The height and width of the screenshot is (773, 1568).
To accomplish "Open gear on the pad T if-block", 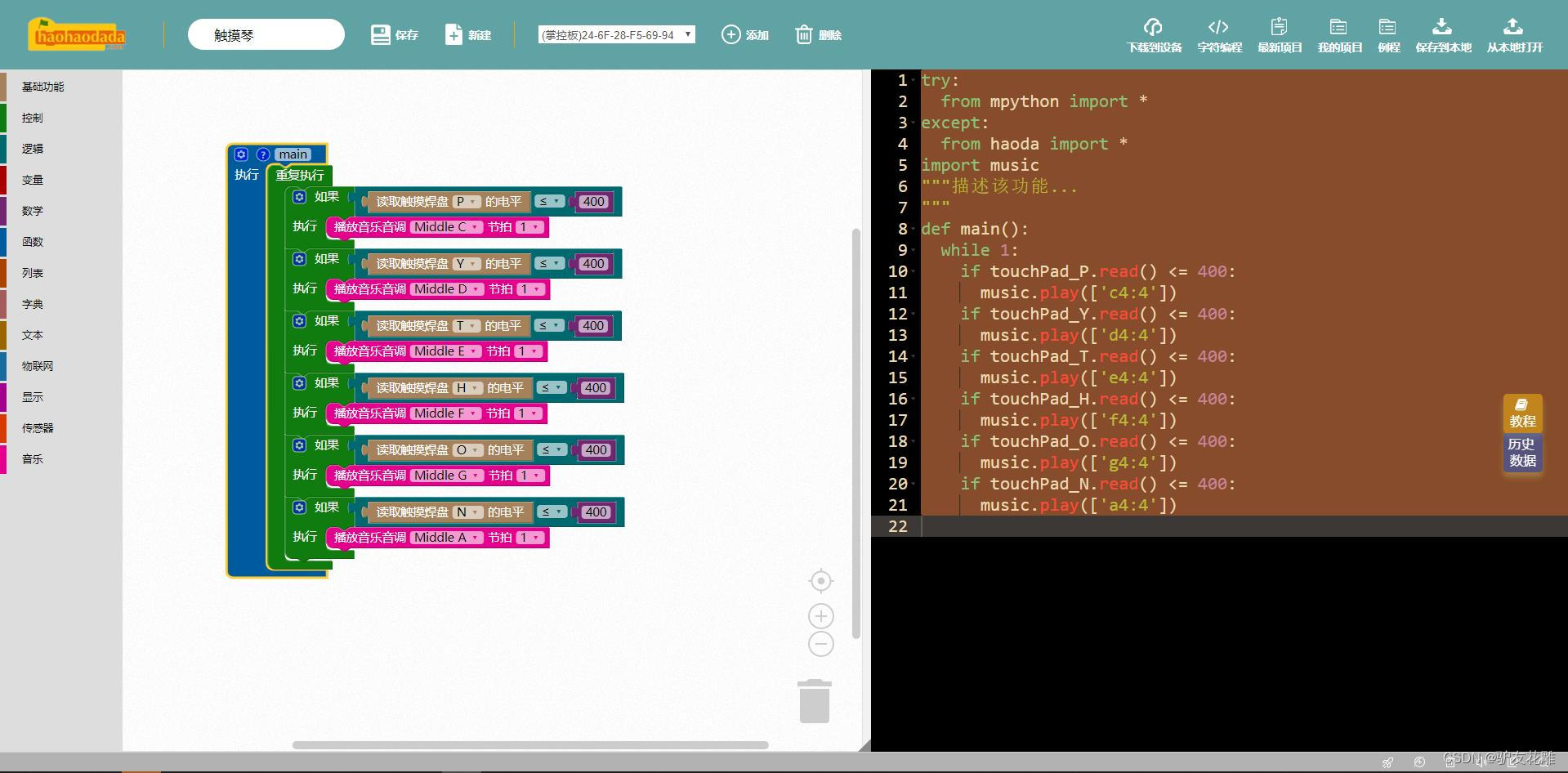I will click(x=299, y=321).
